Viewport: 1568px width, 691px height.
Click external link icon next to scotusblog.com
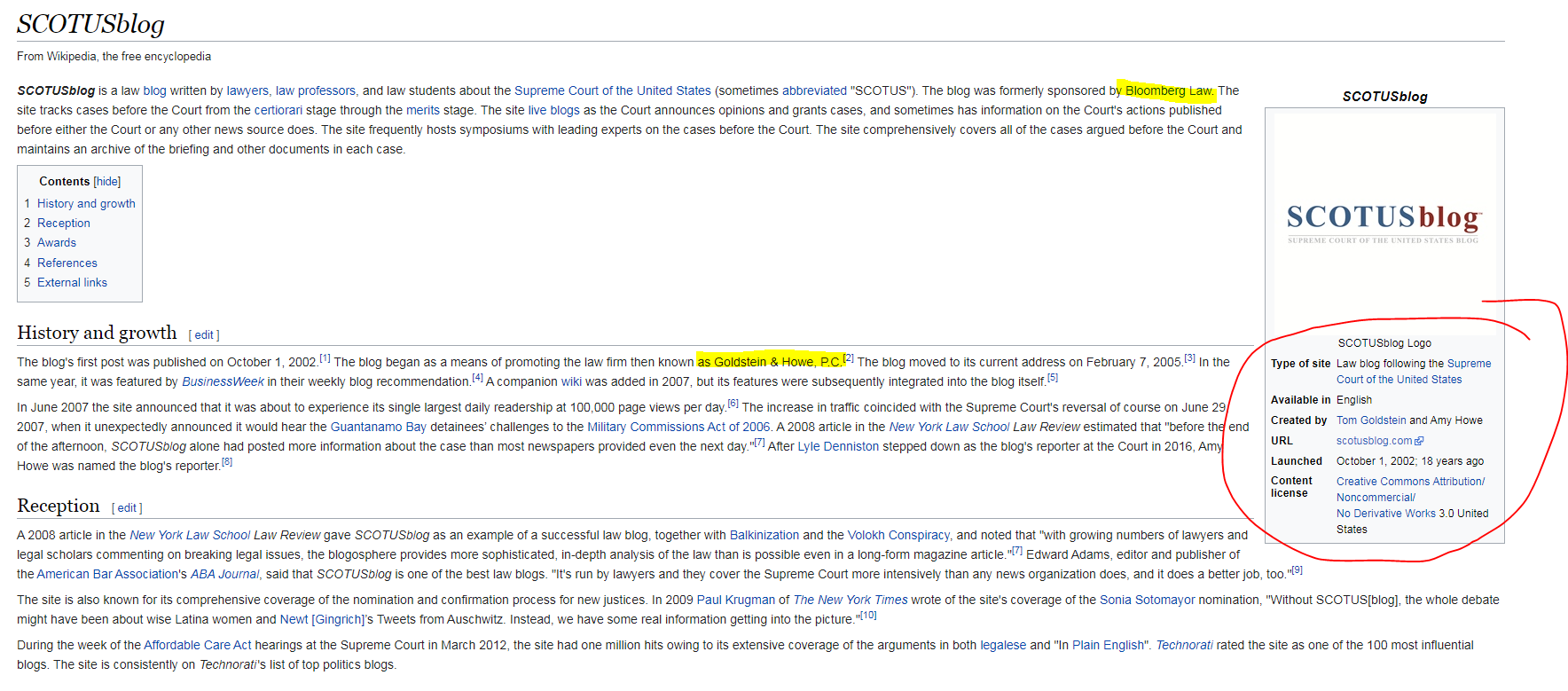pyautogui.click(x=1419, y=441)
